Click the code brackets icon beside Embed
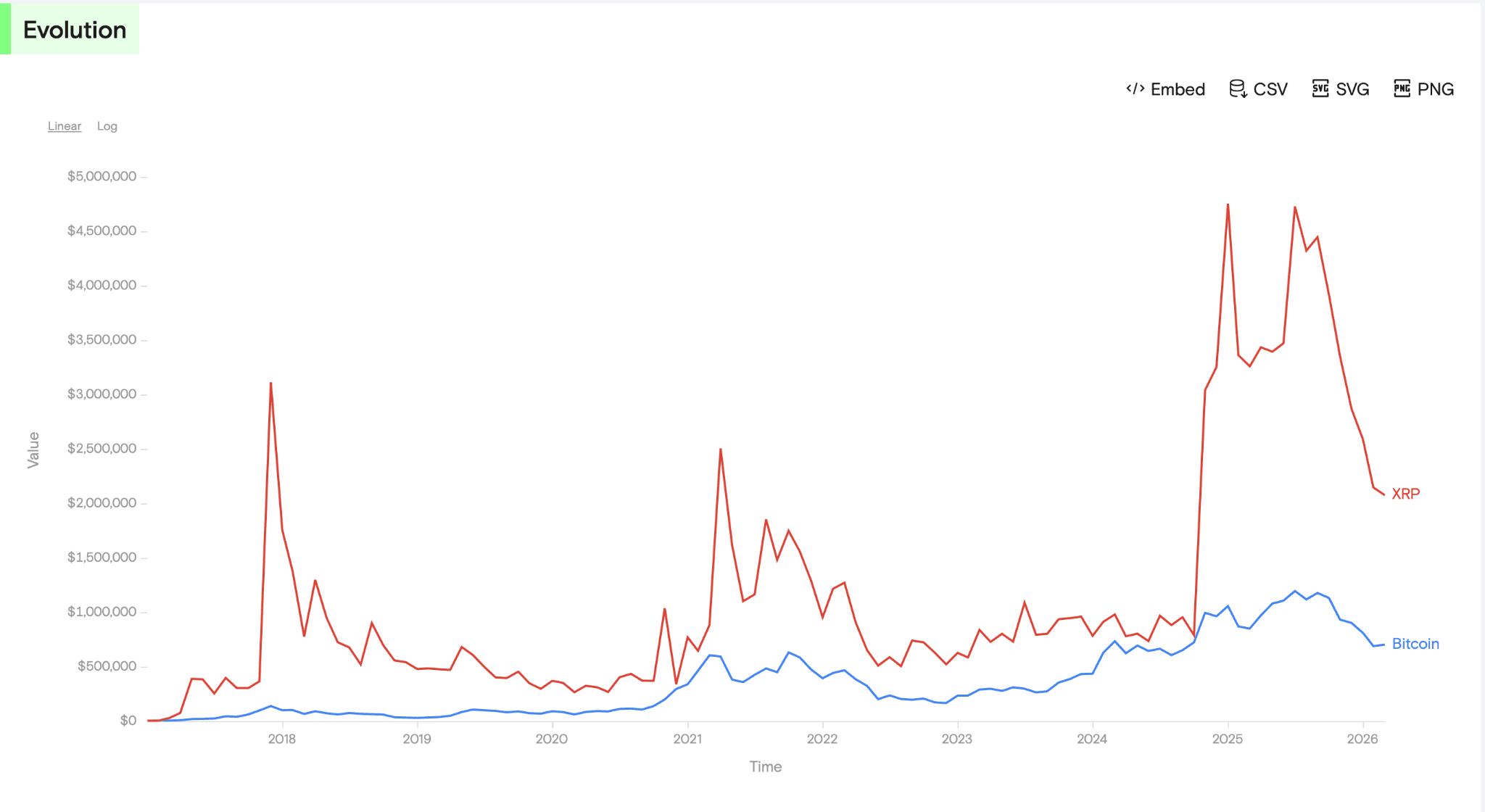The image size is (1485, 812). click(1136, 88)
